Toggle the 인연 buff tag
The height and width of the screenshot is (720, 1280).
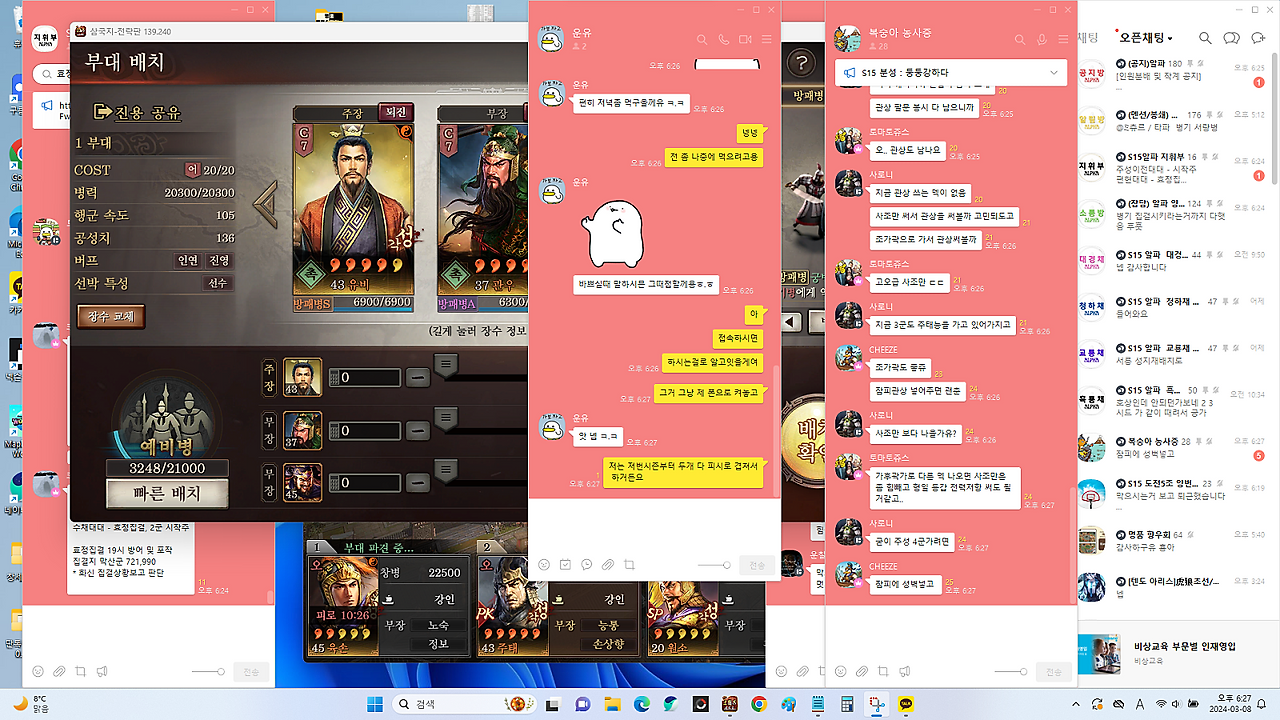[x=189, y=261]
